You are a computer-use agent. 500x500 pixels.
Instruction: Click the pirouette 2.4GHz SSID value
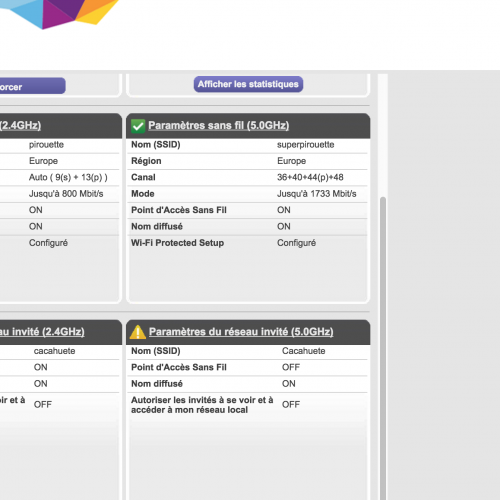[x=46, y=145]
